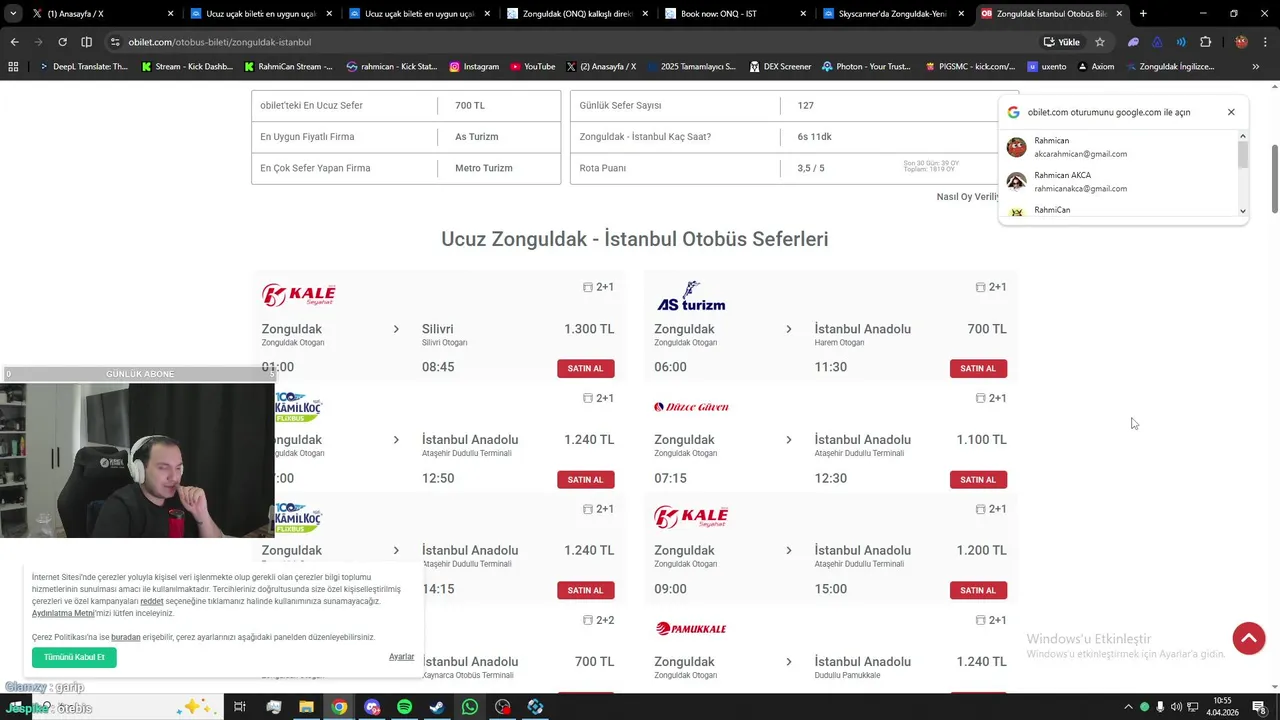
Task: Buy the Kamil Koç 12:50 arrival ticket
Action: [x=585, y=479]
